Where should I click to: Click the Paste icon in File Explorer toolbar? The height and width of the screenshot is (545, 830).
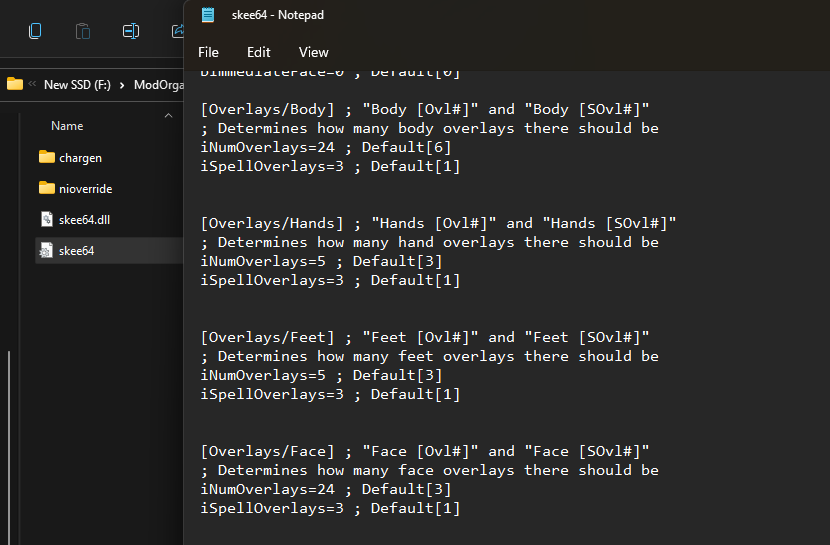[x=83, y=31]
